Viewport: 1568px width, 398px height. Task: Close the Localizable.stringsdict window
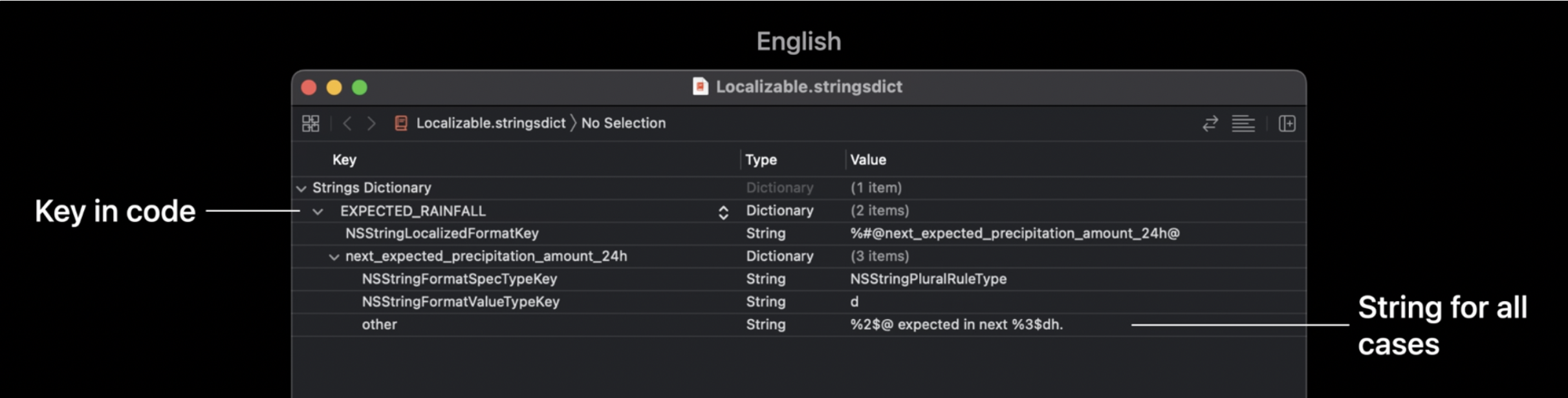[309, 87]
